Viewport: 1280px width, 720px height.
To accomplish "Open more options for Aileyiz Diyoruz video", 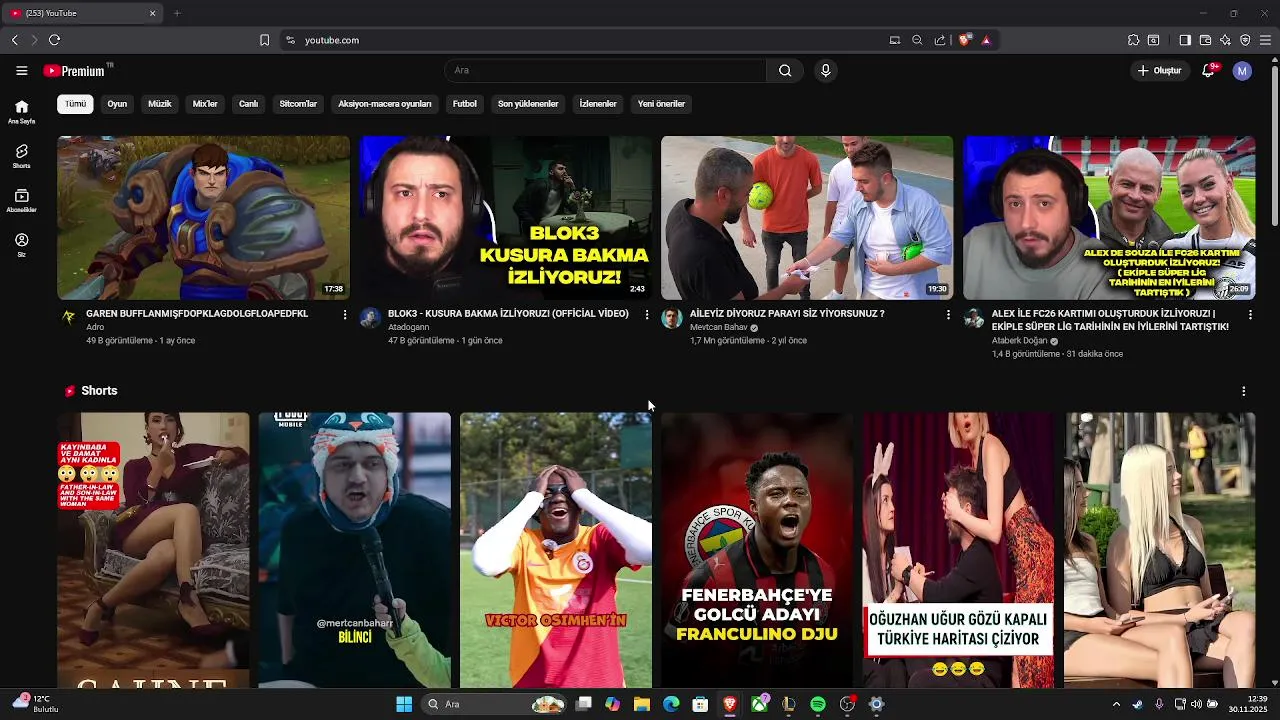I will [x=948, y=315].
